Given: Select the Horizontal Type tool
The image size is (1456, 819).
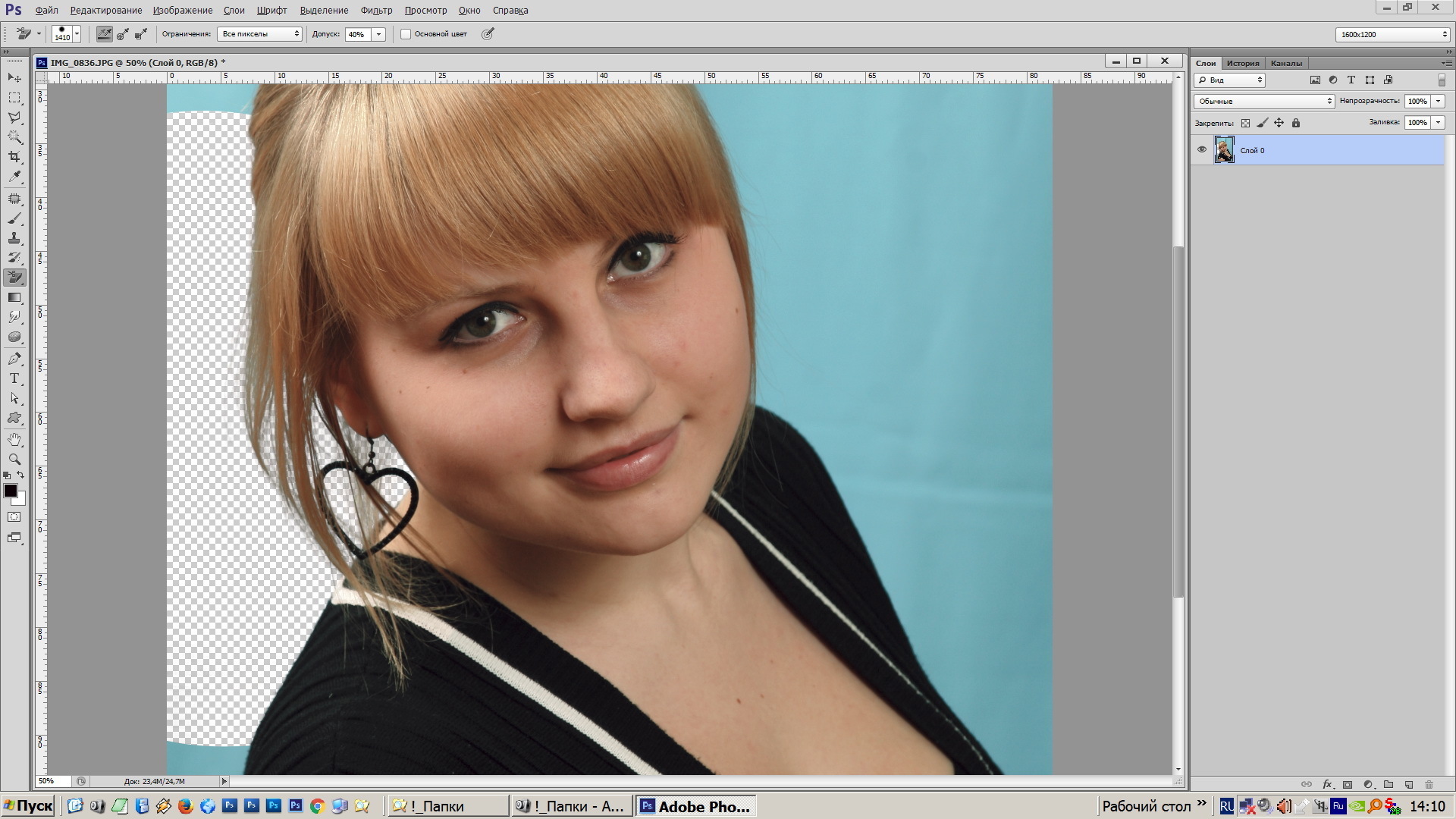Looking at the screenshot, I should point(14,378).
